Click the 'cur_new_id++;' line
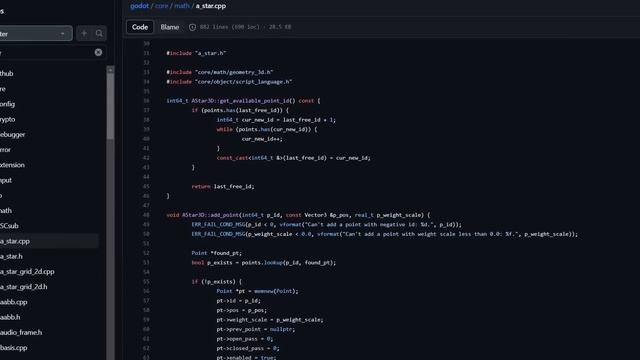Screen dimensions: 640x360 click(262, 139)
